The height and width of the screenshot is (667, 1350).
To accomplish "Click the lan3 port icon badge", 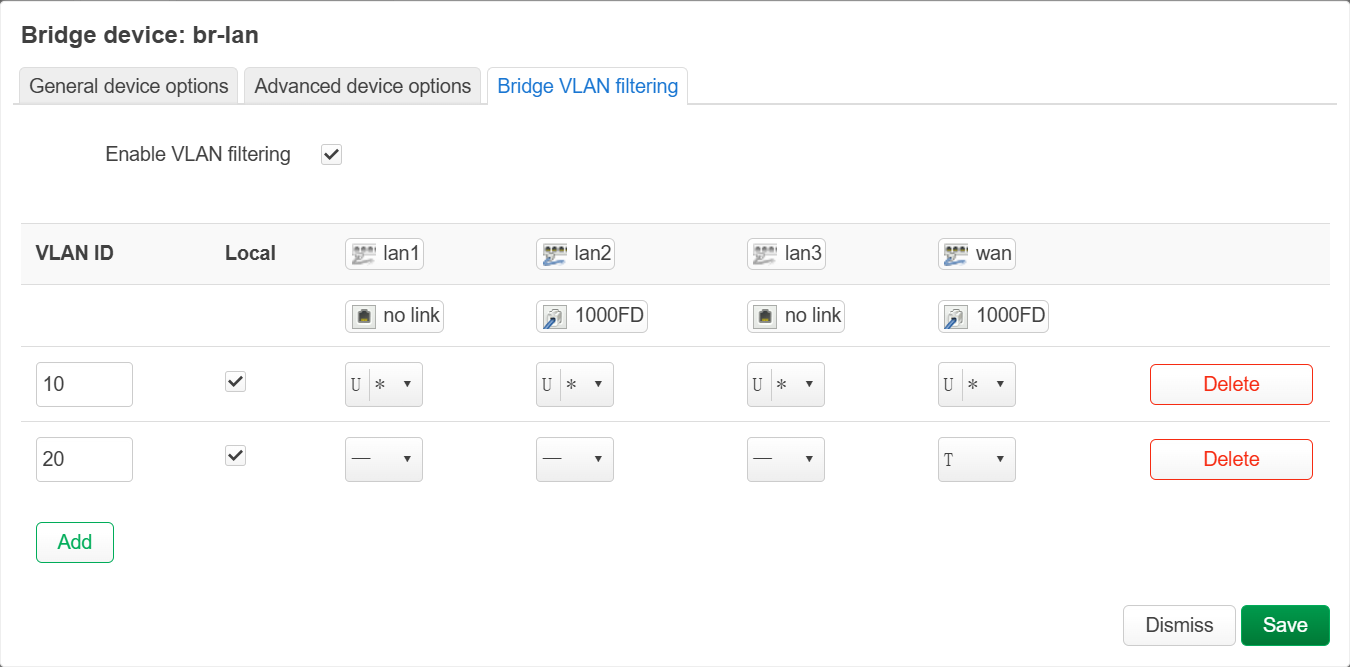I will click(x=786, y=254).
